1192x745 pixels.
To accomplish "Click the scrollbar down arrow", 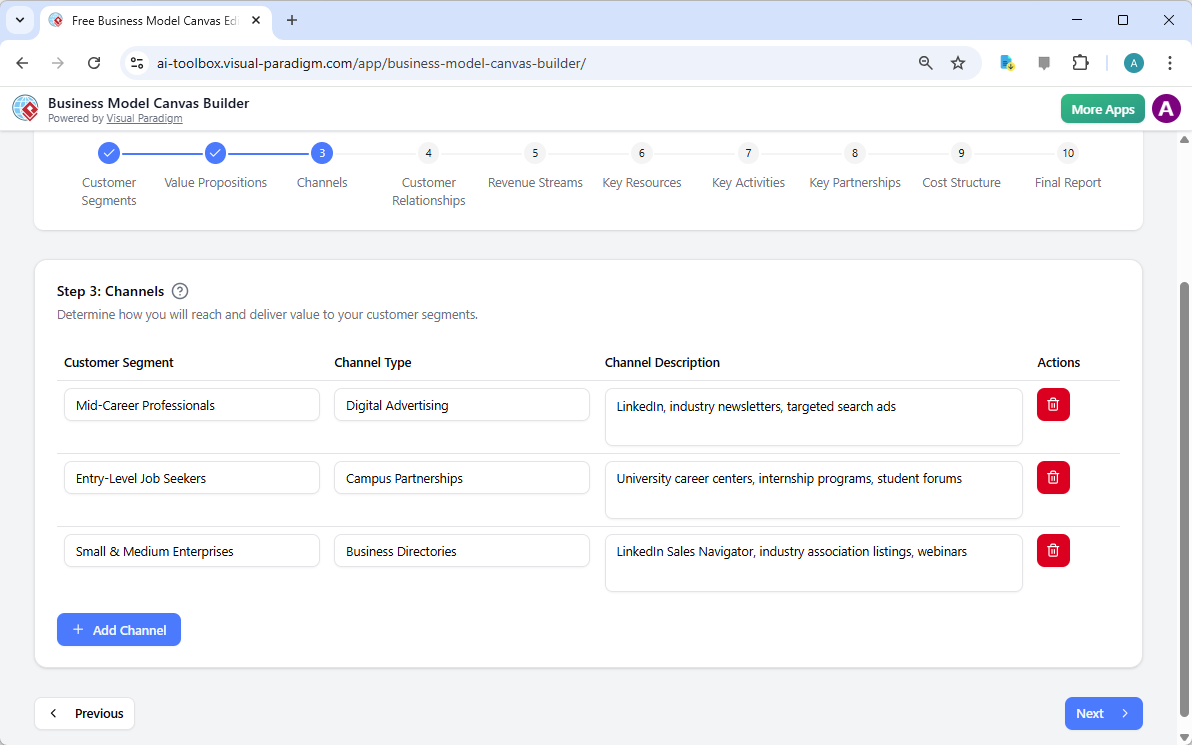I will coord(1183,737).
